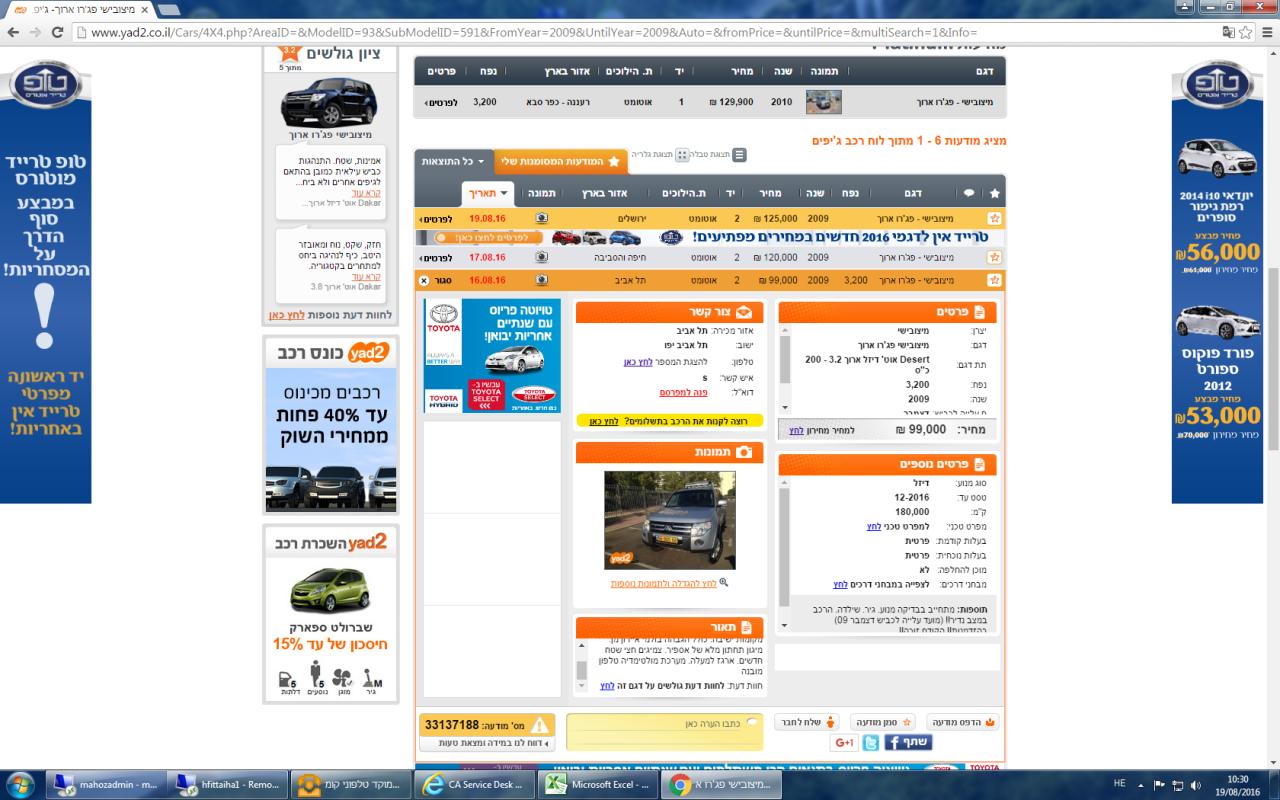Open the 'המודעות המסומנות שלי' tab

click(558, 161)
